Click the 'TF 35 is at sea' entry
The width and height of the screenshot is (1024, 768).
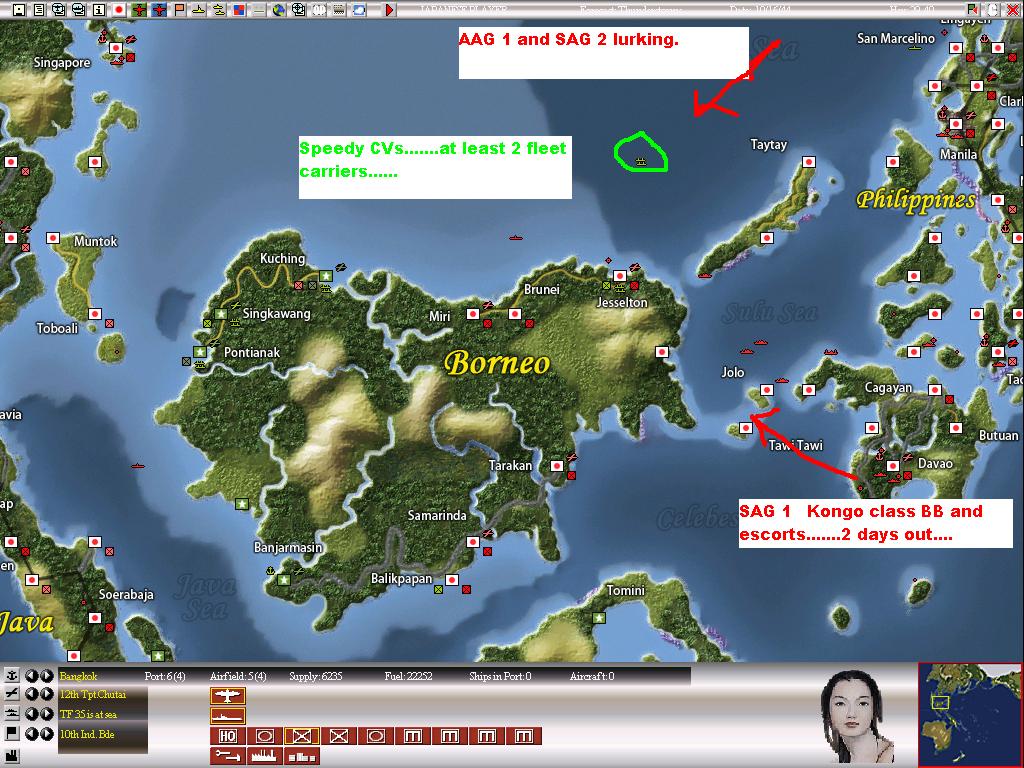click(x=88, y=714)
